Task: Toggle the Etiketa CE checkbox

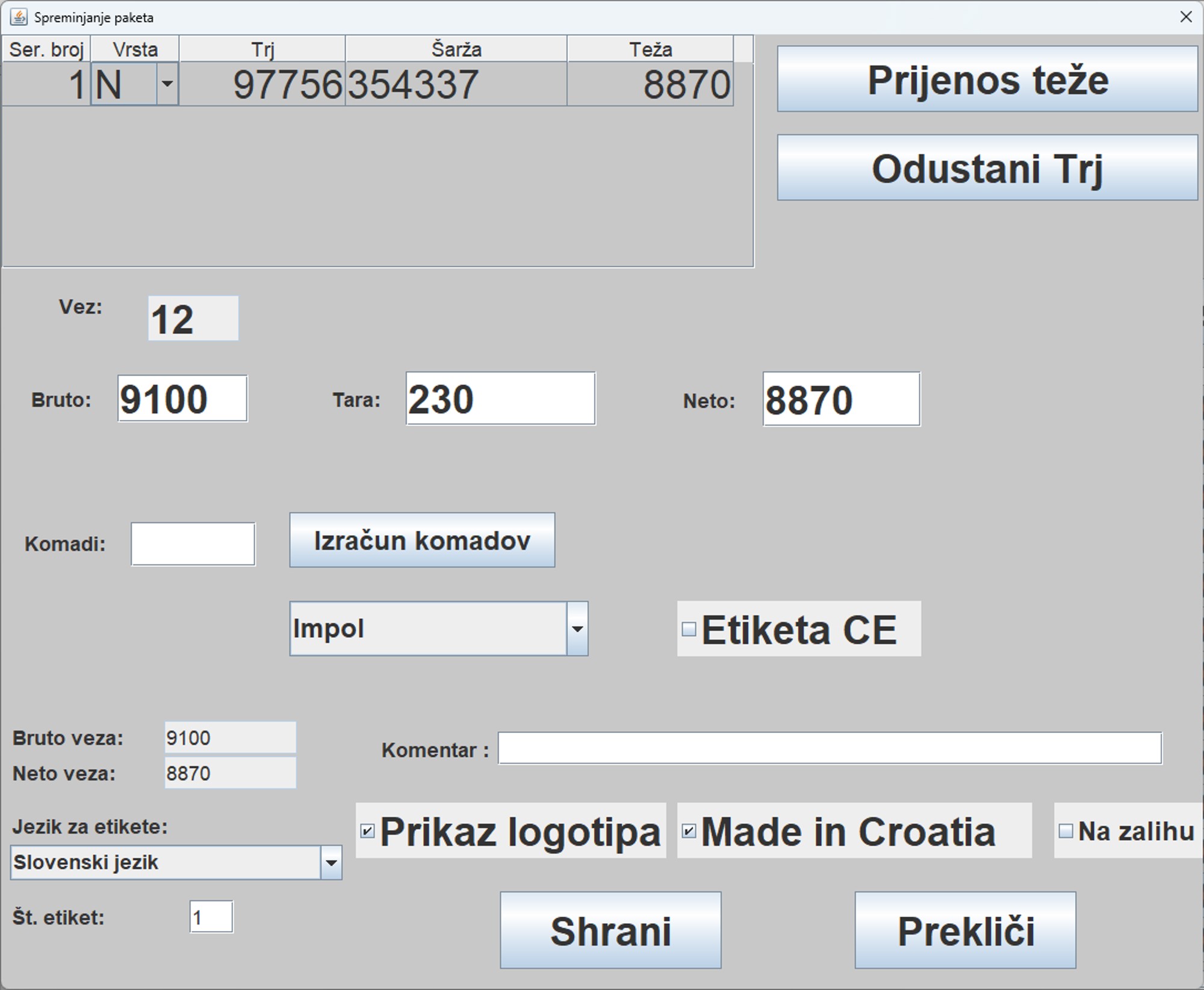Action: point(689,630)
